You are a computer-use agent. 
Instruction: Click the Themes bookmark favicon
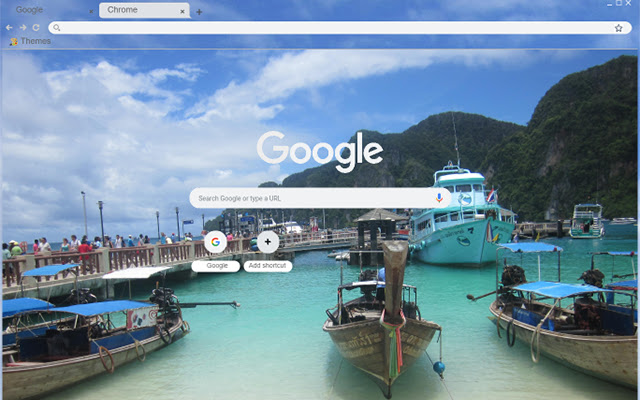pos(14,42)
